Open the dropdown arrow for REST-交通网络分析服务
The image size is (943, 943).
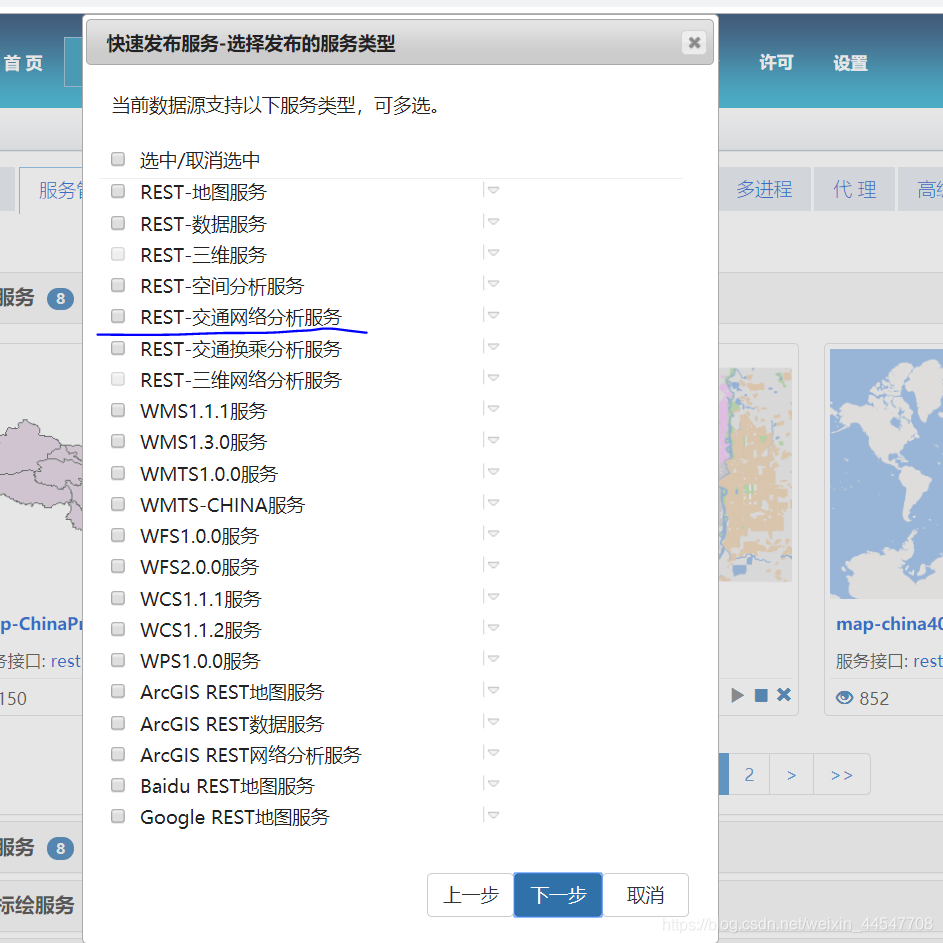point(493,315)
